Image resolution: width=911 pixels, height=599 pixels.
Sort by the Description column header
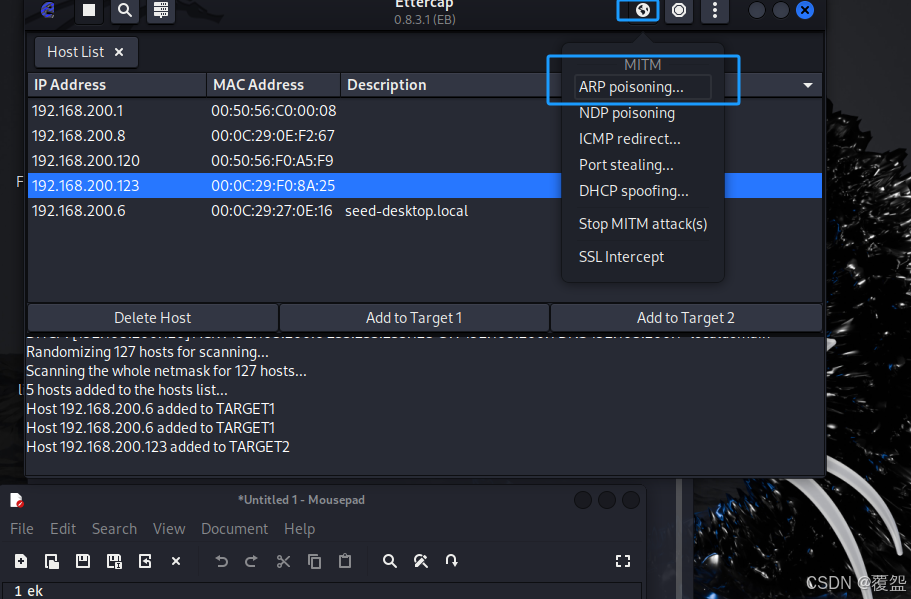coord(451,85)
